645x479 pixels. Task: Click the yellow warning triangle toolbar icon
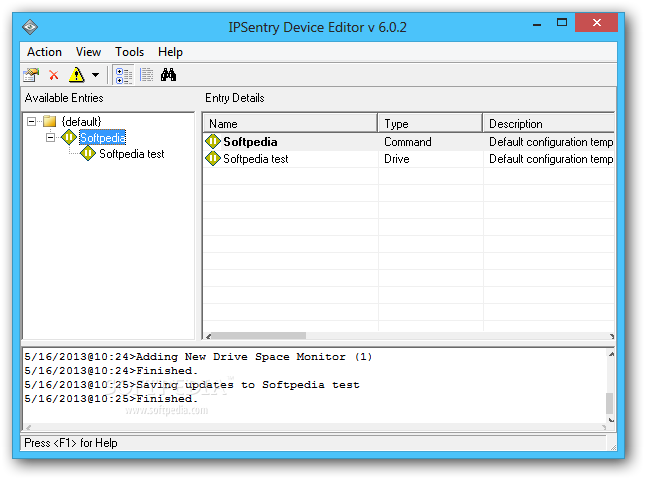77,75
